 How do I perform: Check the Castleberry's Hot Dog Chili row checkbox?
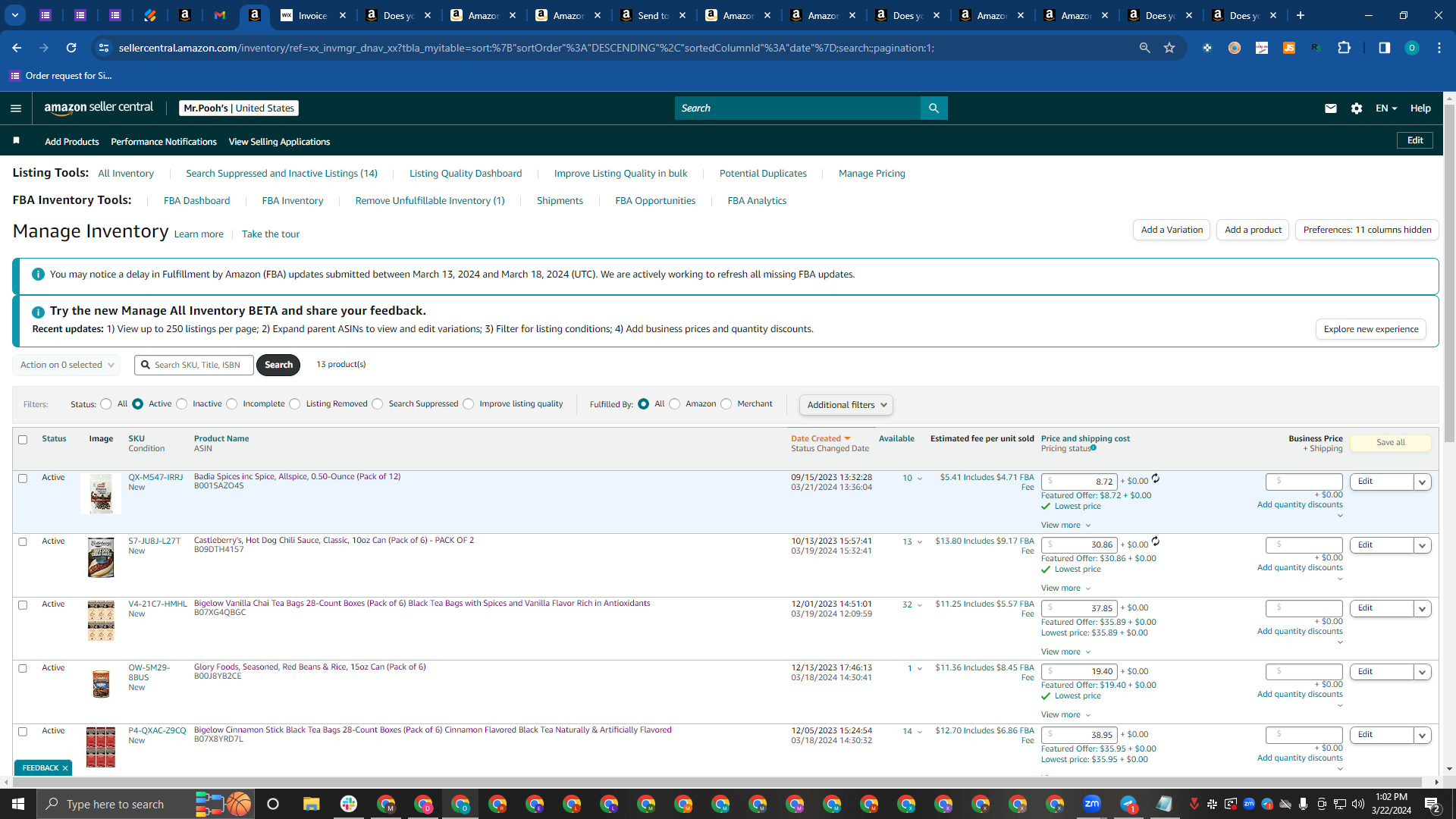(x=23, y=542)
